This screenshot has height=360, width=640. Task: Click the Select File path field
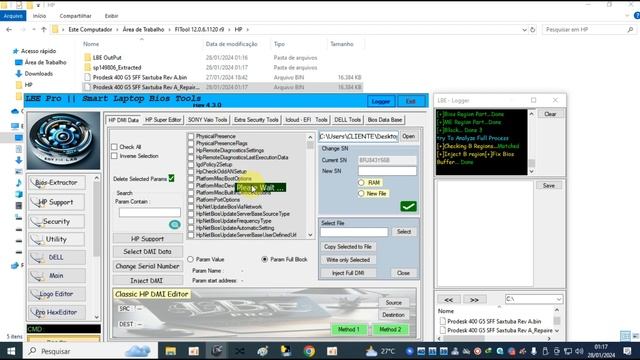click(x=354, y=232)
